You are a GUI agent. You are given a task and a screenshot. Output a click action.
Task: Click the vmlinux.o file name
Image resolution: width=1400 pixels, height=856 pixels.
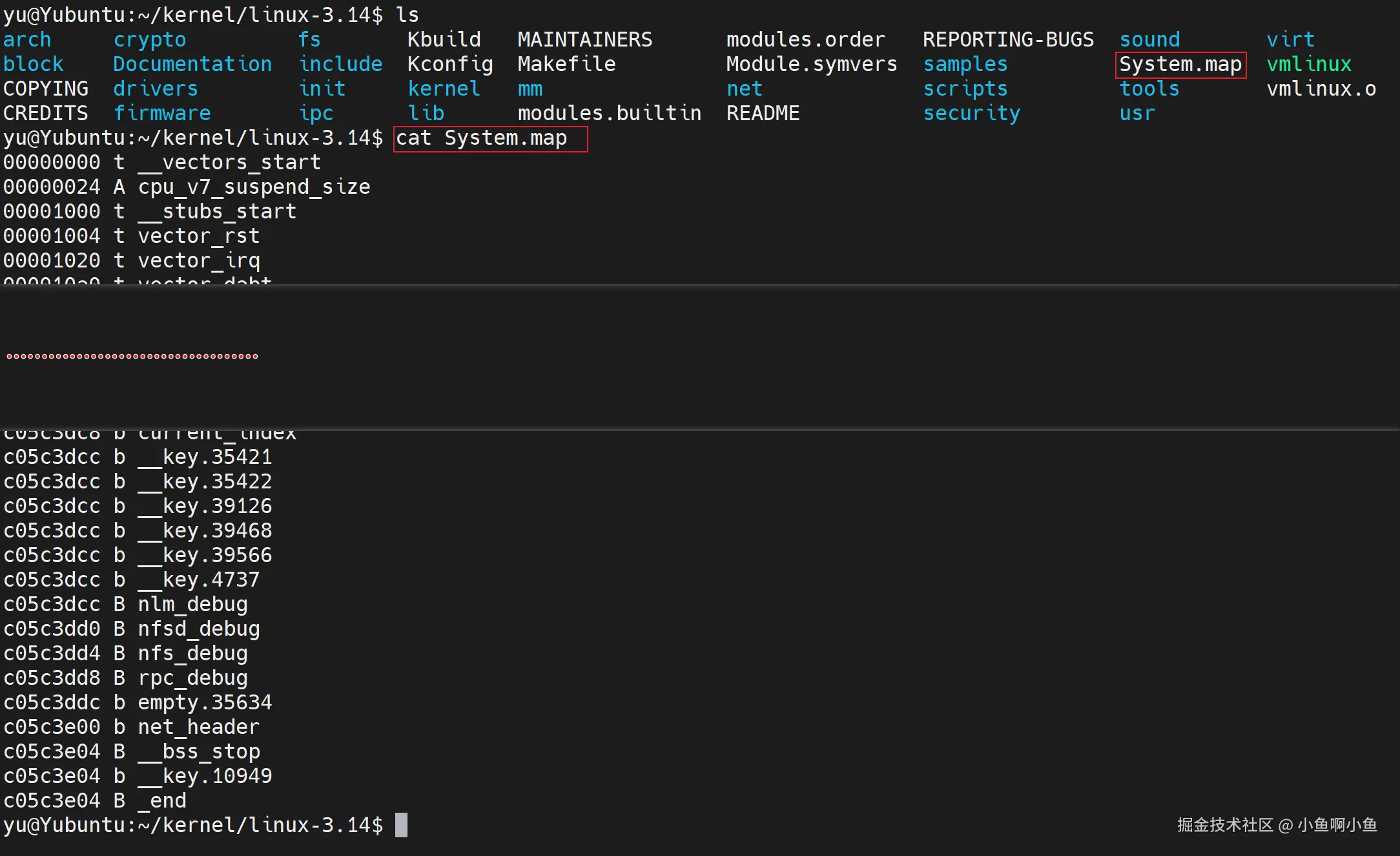click(x=1321, y=89)
